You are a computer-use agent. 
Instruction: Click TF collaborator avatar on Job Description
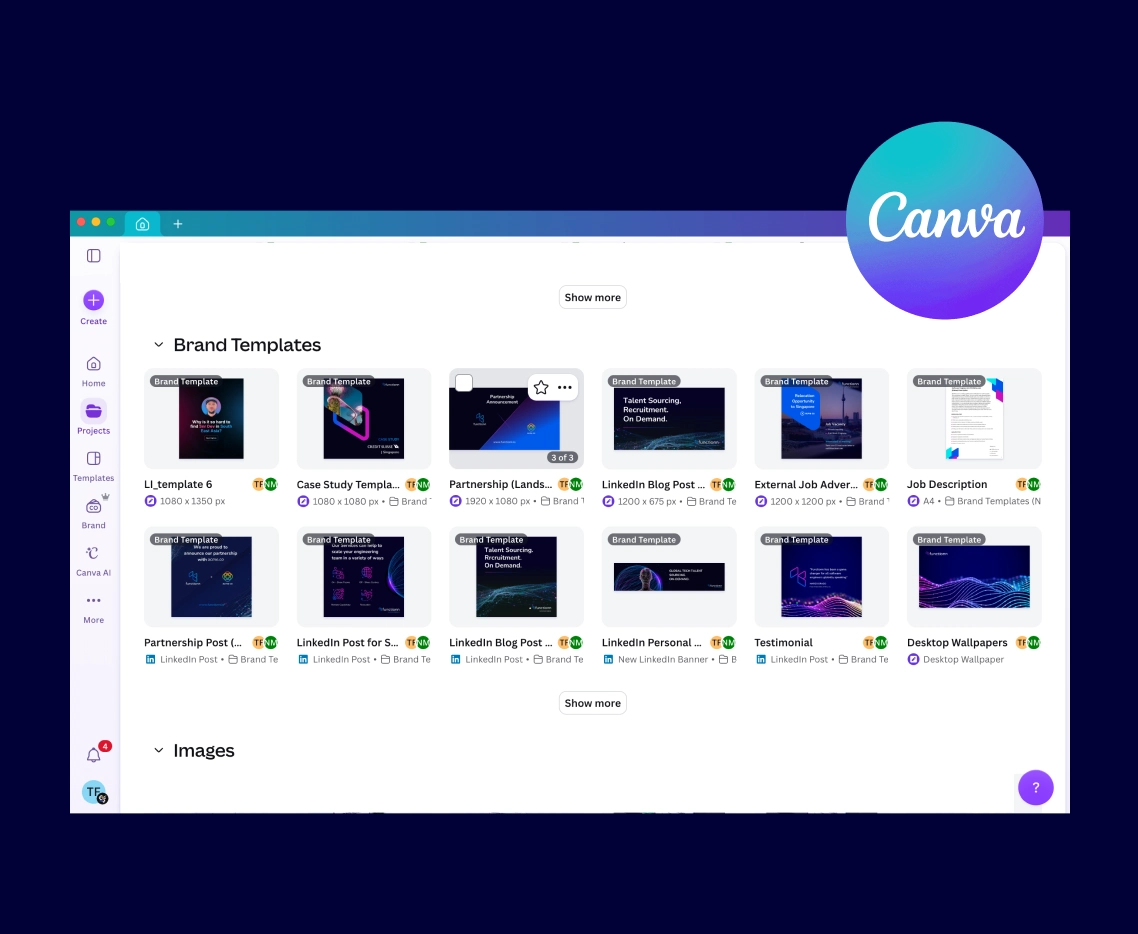[x=1022, y=484]
